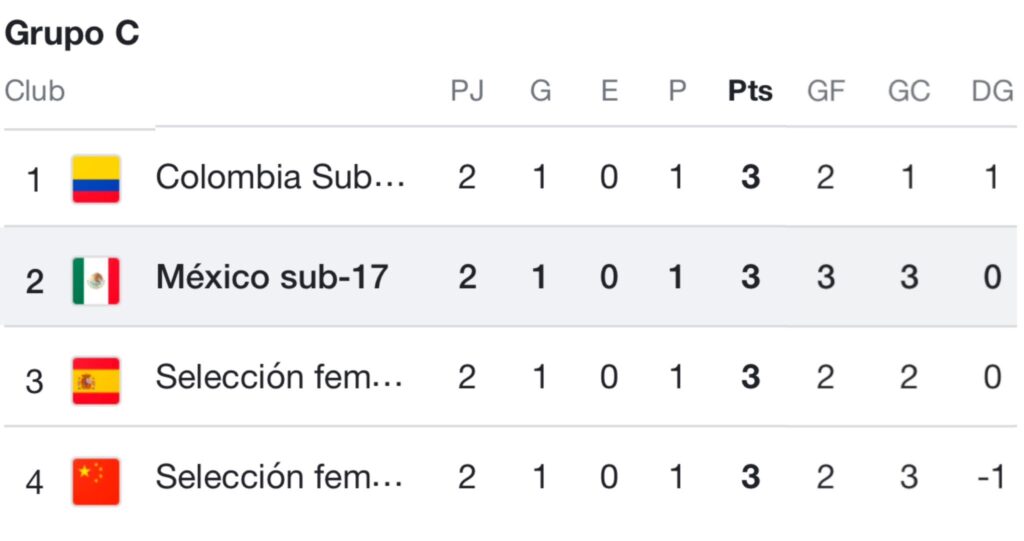The image size is (1024, 541).
Task: Click China's goal difference of -1
Action: point(991,478)
